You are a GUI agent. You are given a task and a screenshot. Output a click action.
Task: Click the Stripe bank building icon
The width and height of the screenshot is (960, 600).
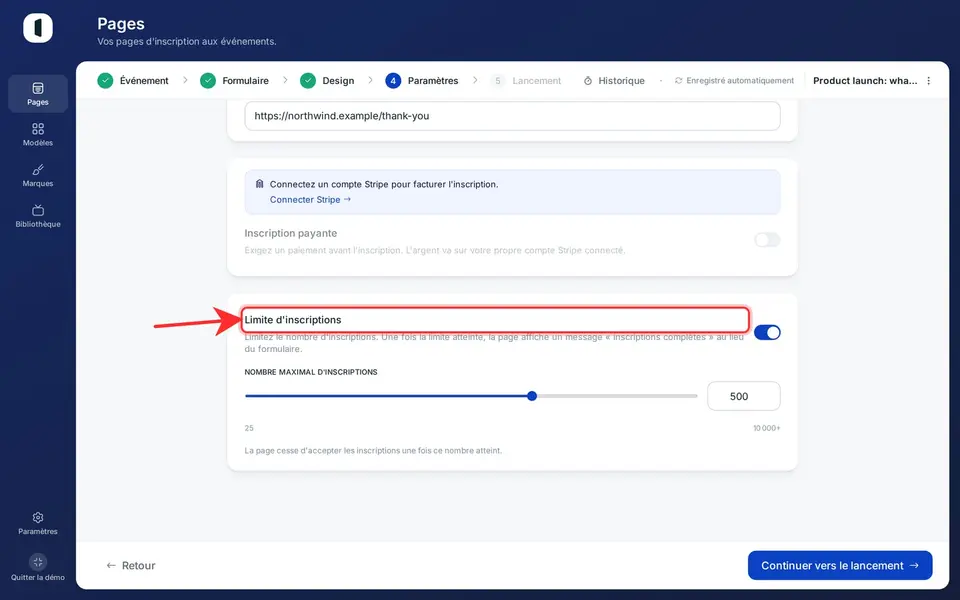(x=260, y=184)
